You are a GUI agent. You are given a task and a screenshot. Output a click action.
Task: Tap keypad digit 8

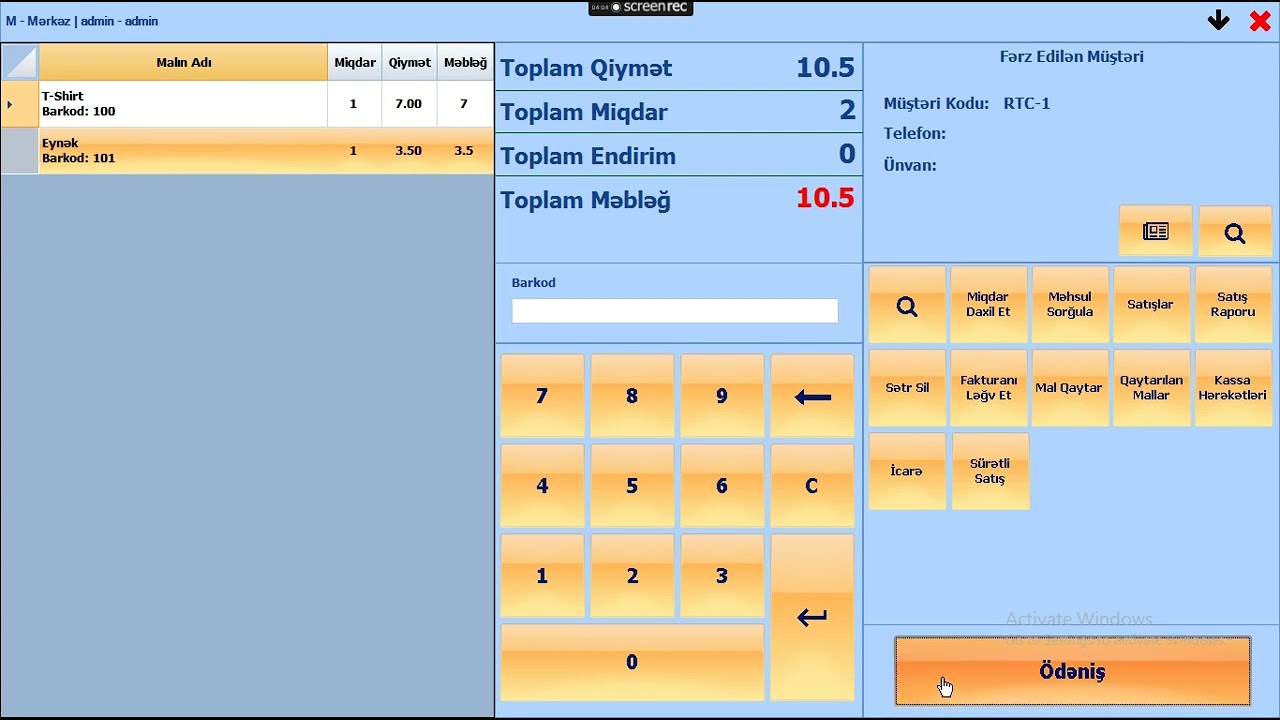(632, 396)
